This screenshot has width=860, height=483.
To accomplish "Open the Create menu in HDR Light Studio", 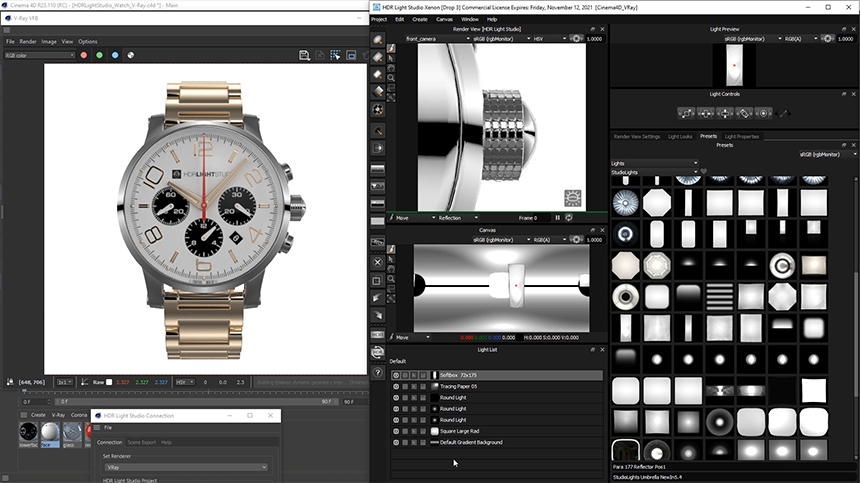I will click(420, 19).
